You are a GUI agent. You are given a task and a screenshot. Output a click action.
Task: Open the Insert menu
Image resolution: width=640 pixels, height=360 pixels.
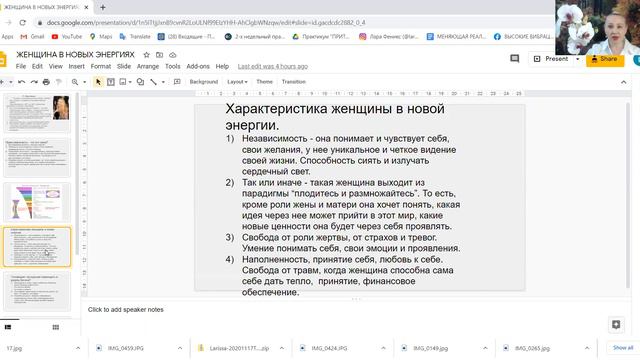pyautogui.click(x=76, y=66)
